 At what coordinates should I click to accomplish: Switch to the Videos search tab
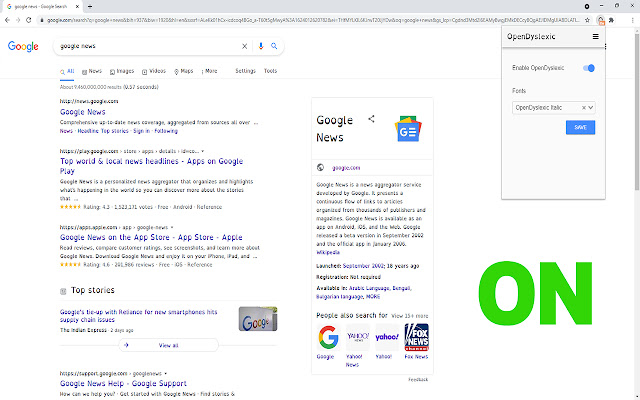[153, 71]
